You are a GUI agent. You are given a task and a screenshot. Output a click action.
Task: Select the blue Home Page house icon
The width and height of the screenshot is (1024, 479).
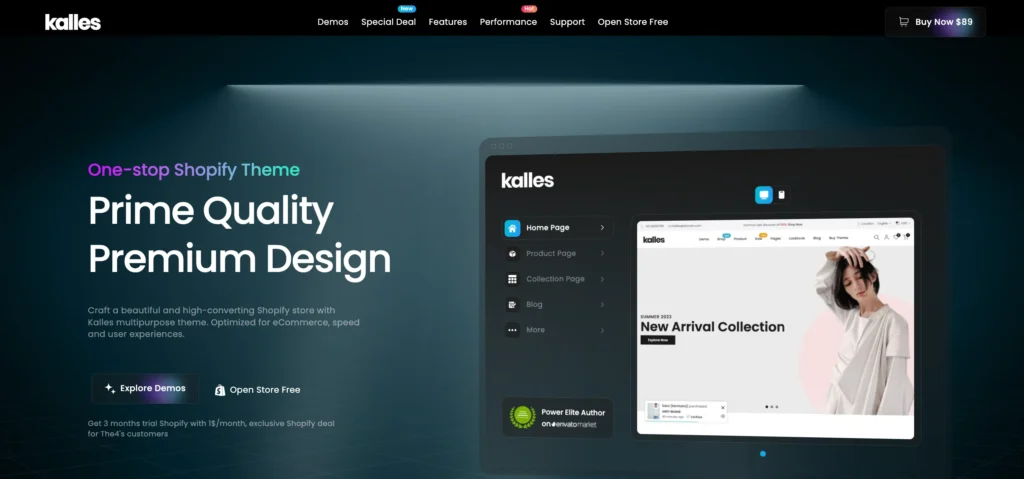pyautogui.click(x=512, y=228)
